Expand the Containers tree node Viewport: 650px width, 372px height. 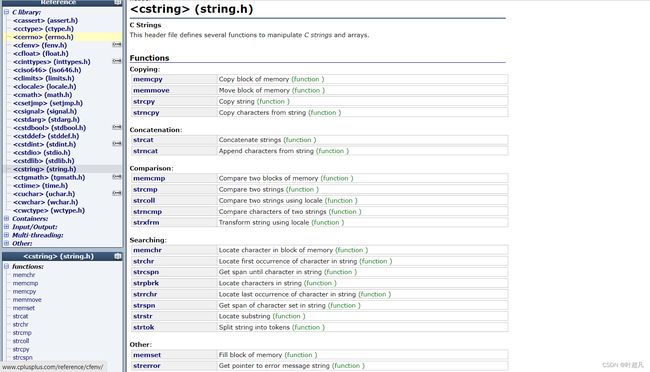[x=7, y=219]
